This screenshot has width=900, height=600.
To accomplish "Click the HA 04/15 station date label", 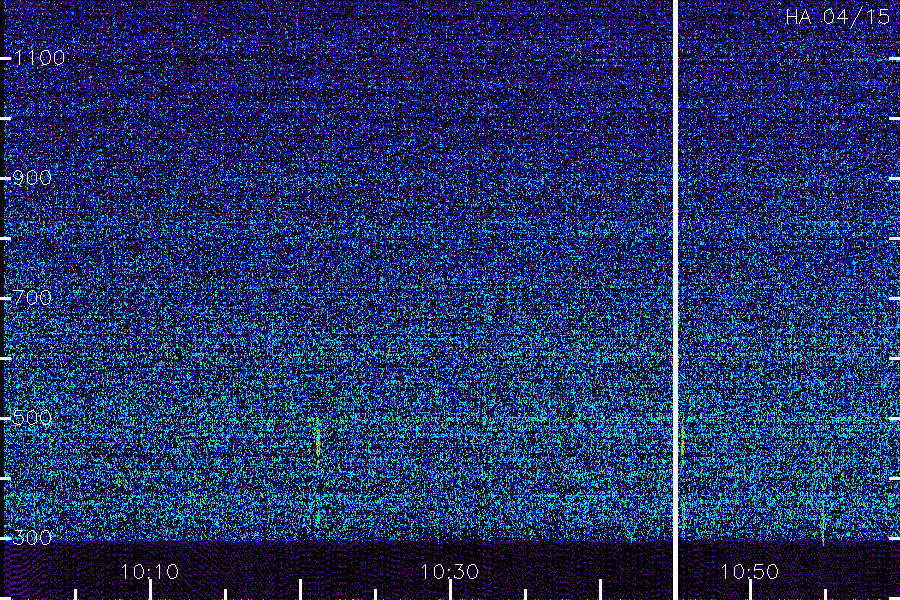I will coord(837,17).
